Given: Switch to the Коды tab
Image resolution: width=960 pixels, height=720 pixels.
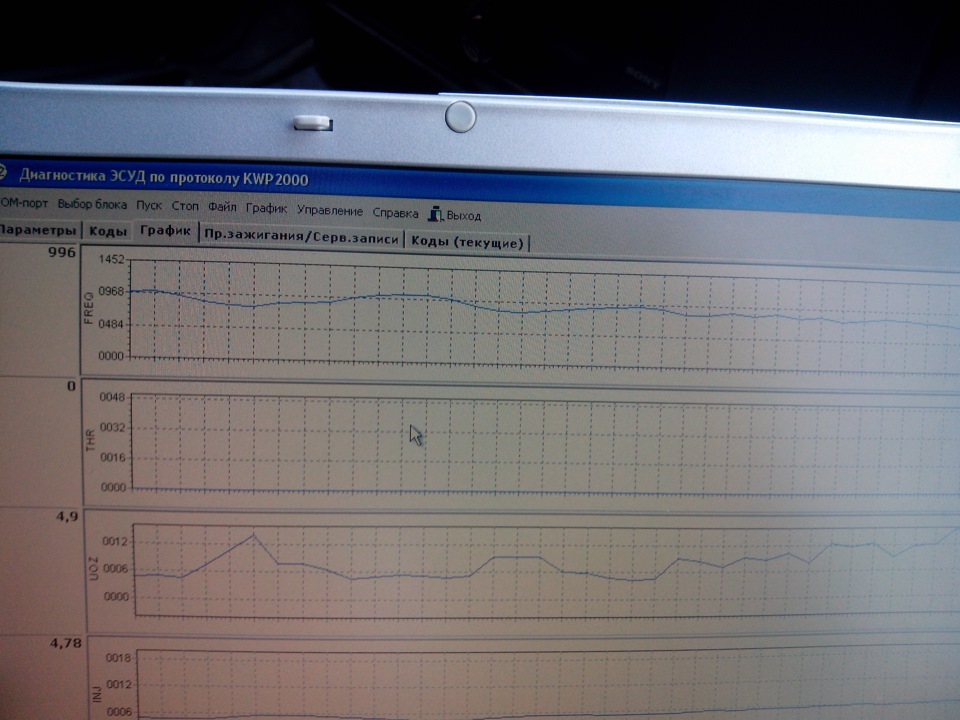Looking at the screenshot, I should point(108,231).
